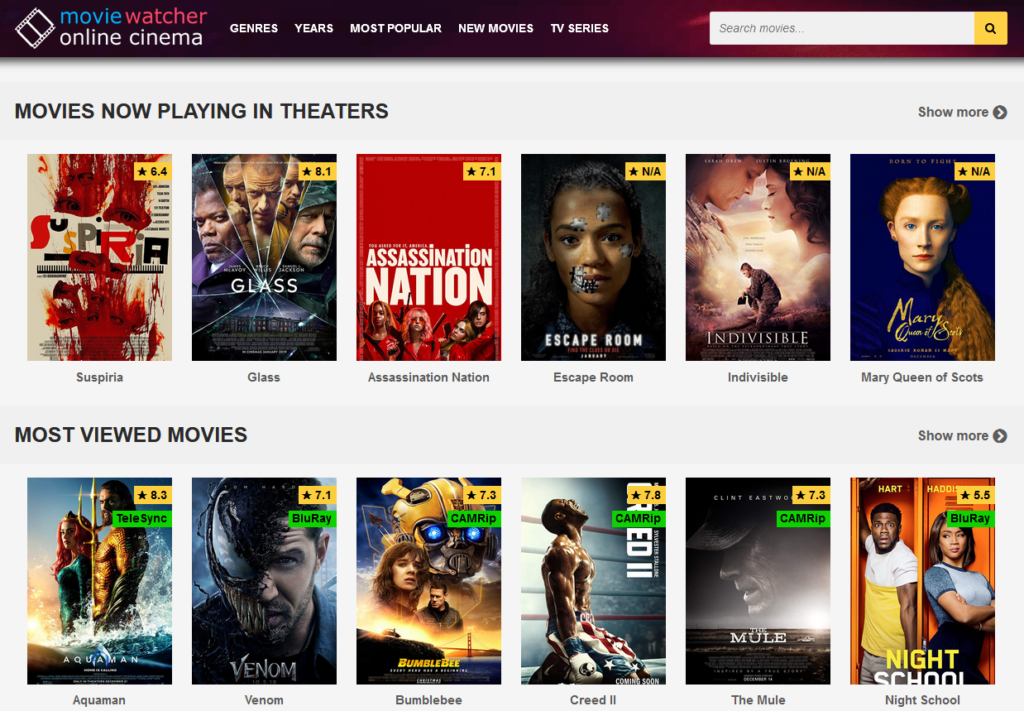1024x711 pixels.
Task: Open the Indivisible movie poster
Action: [x=758, y=257]
